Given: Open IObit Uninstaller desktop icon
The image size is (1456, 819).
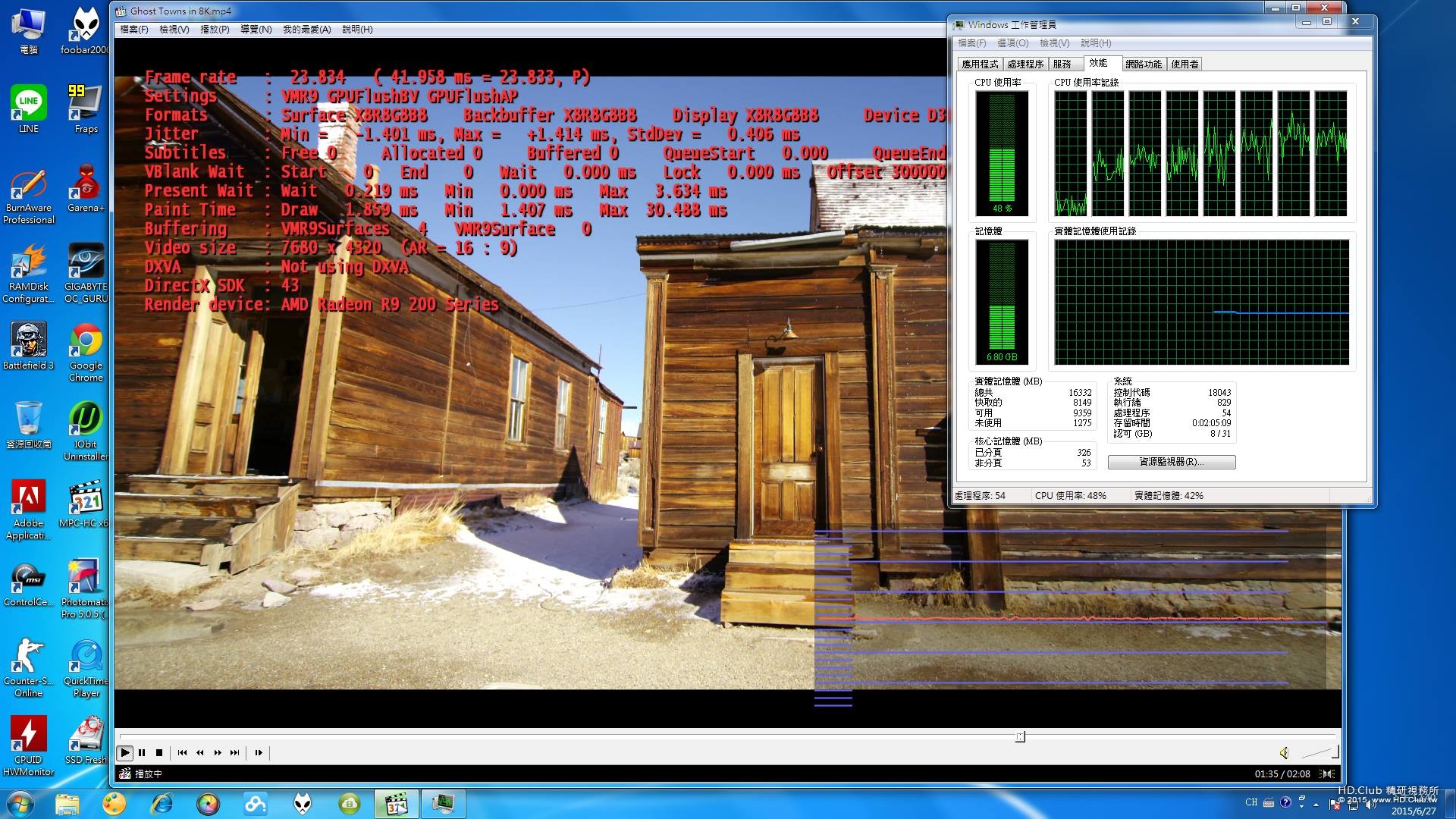Looking at the screenshot, I should pyautogui.click(x=85, y=431).
